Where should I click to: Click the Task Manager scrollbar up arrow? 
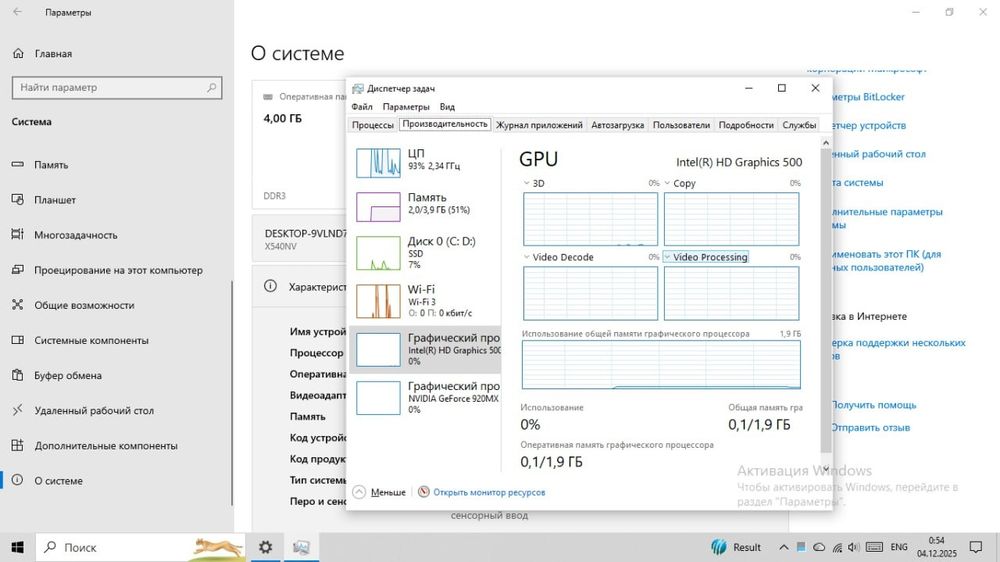tap(826, 143)
